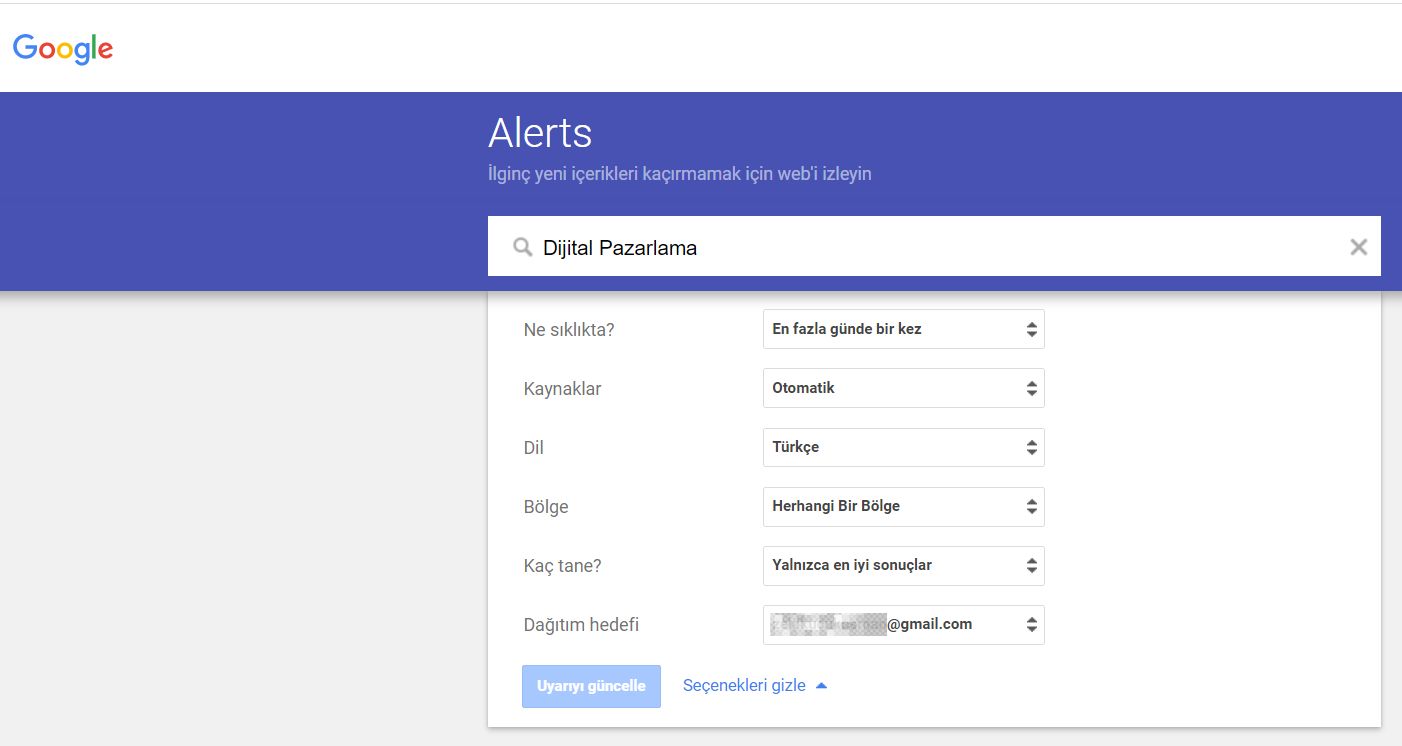Open the Kaç tane results dropdown
This screenshot has width=1402, height=746.
tap(903, 565)
